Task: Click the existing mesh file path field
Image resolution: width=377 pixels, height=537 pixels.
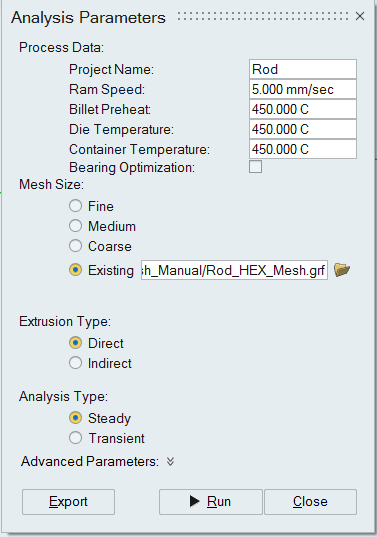Action: point(234,270)
